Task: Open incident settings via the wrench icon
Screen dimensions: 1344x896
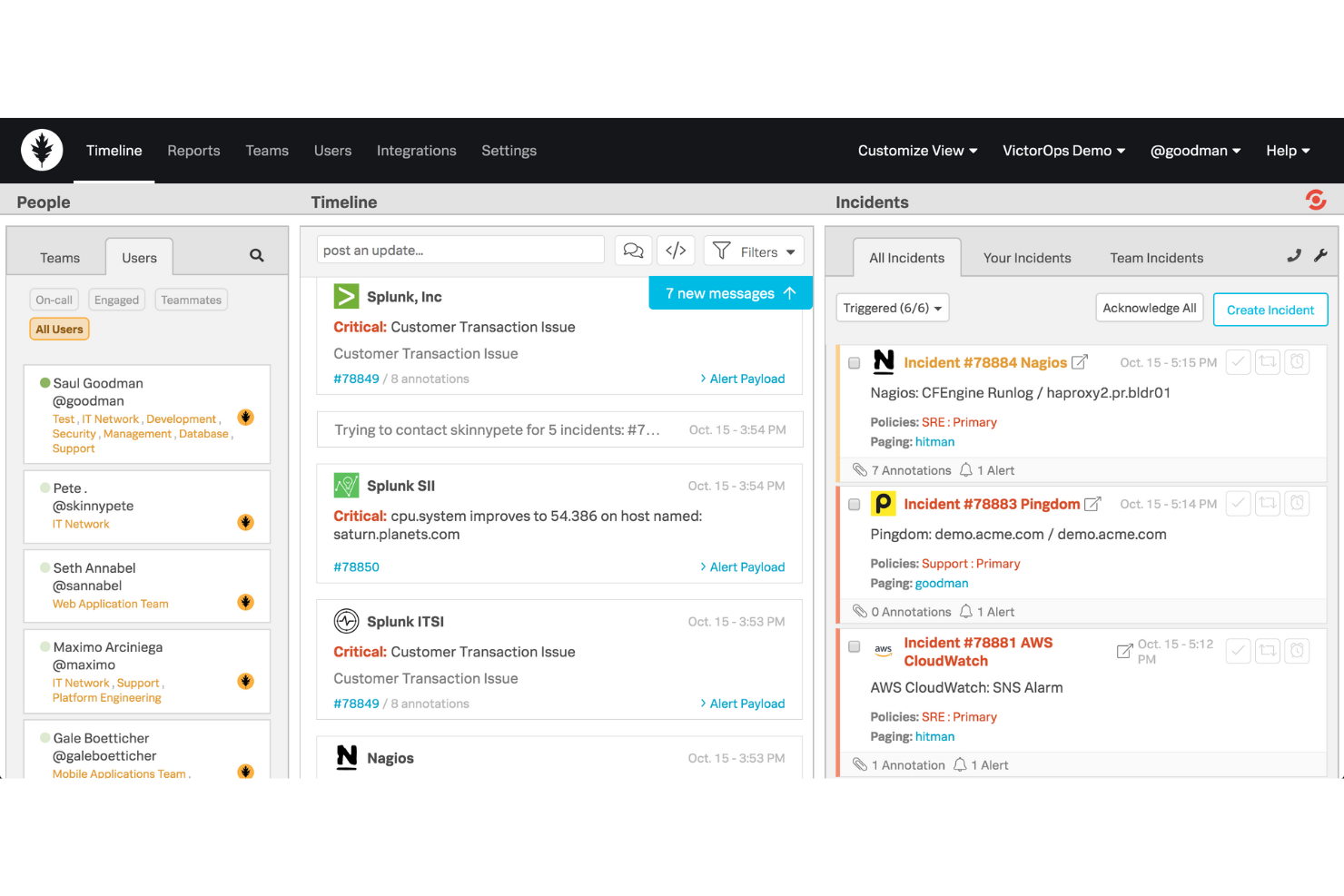Action: pyautogui.click(x=1321, y=256)
